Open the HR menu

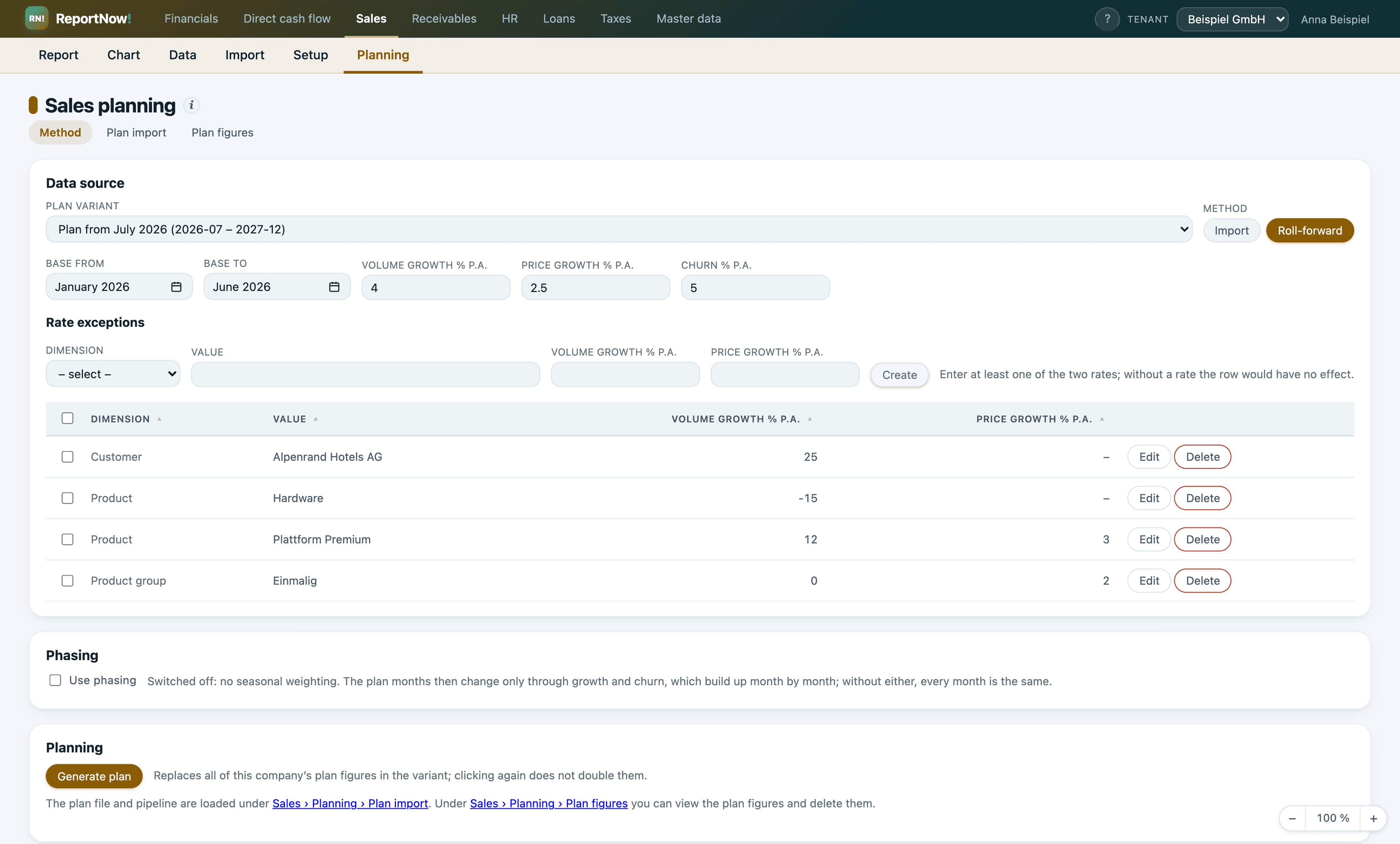[x=510, y=19]
